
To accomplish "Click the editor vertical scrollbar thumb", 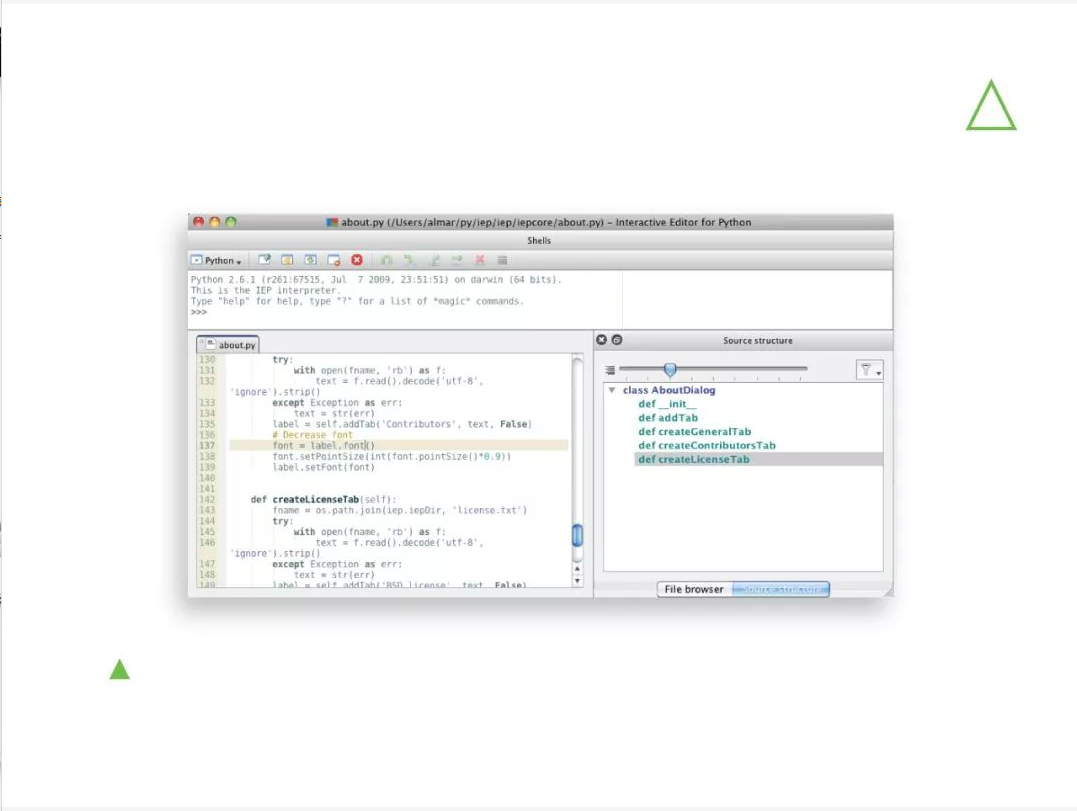I will (x=578, y=535).
